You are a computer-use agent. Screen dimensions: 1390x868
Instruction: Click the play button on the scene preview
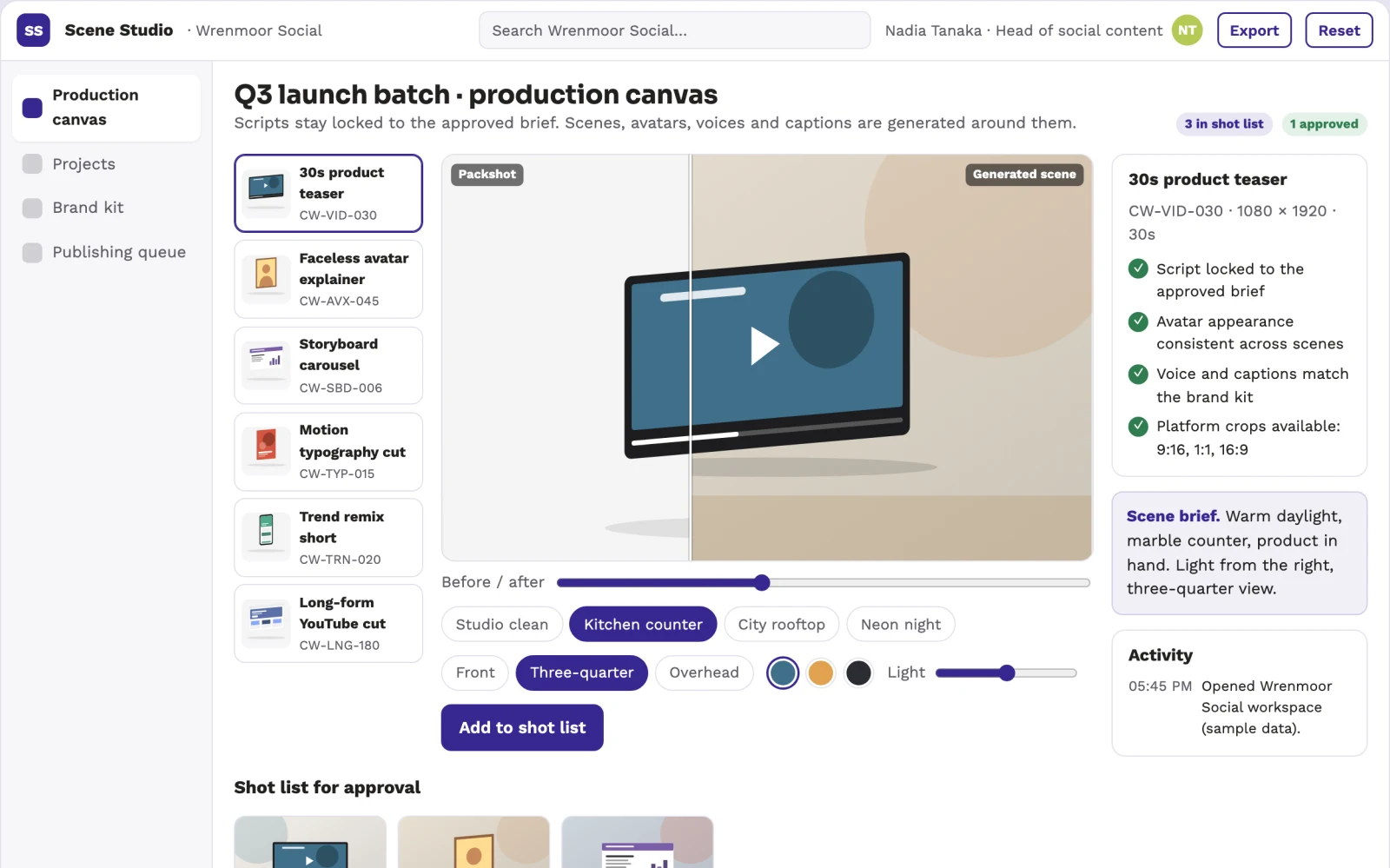point(764,346)
